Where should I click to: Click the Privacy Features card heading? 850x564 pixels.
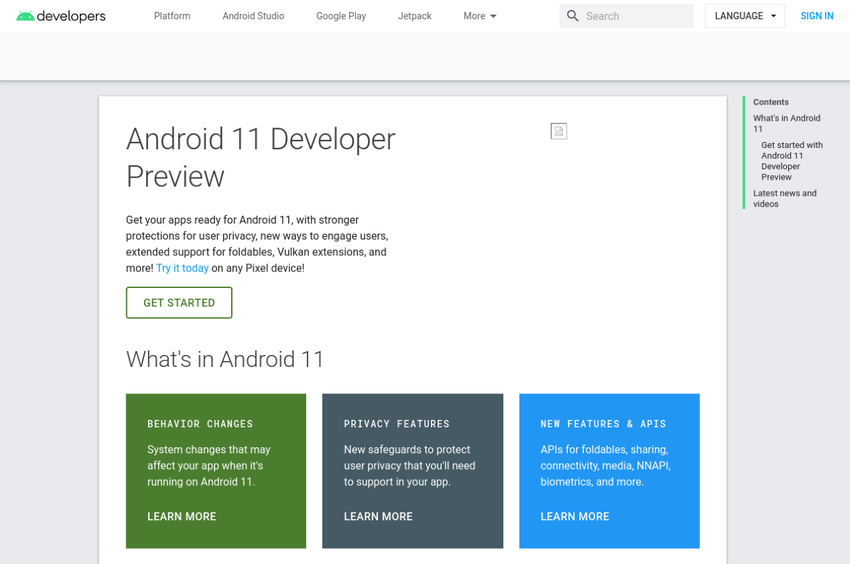click(397, 424)
